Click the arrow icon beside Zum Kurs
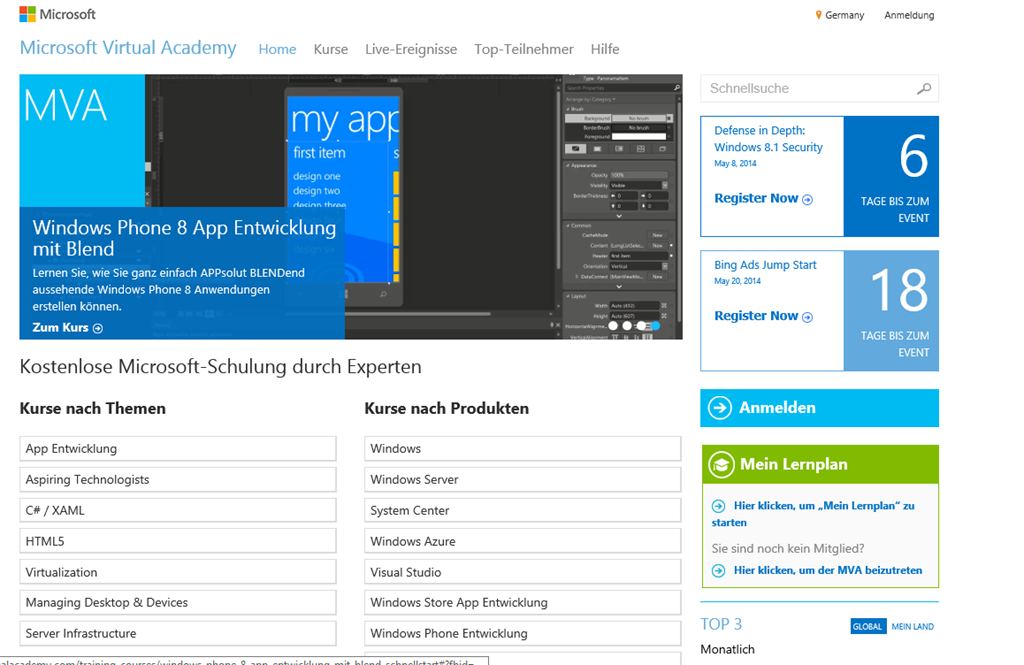 [x=98, y=329]
